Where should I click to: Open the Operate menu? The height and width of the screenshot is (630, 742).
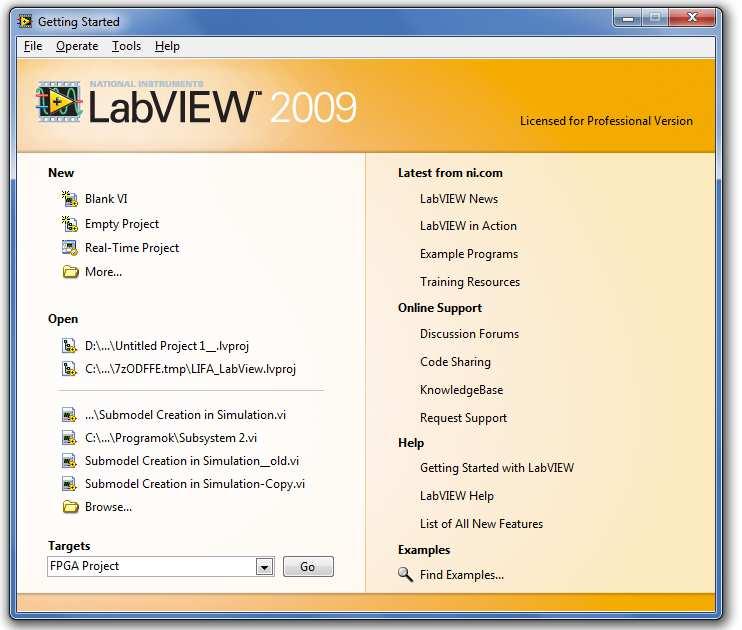click(77, 46)
